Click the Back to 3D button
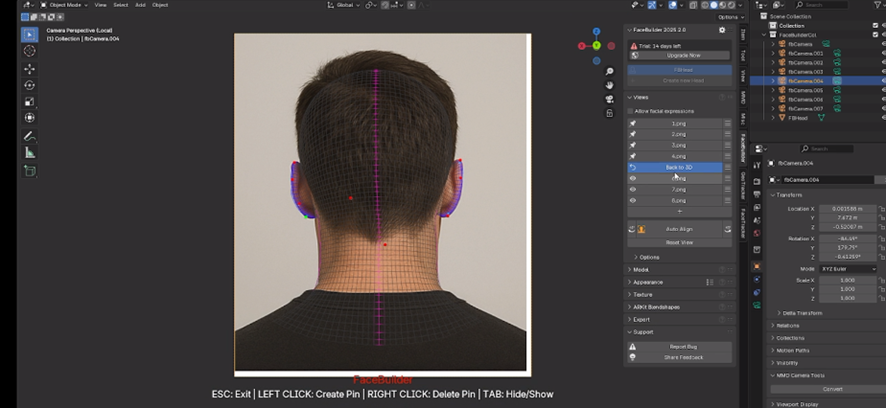Viewport: 886px width, 408px height. tap(679, 167)
